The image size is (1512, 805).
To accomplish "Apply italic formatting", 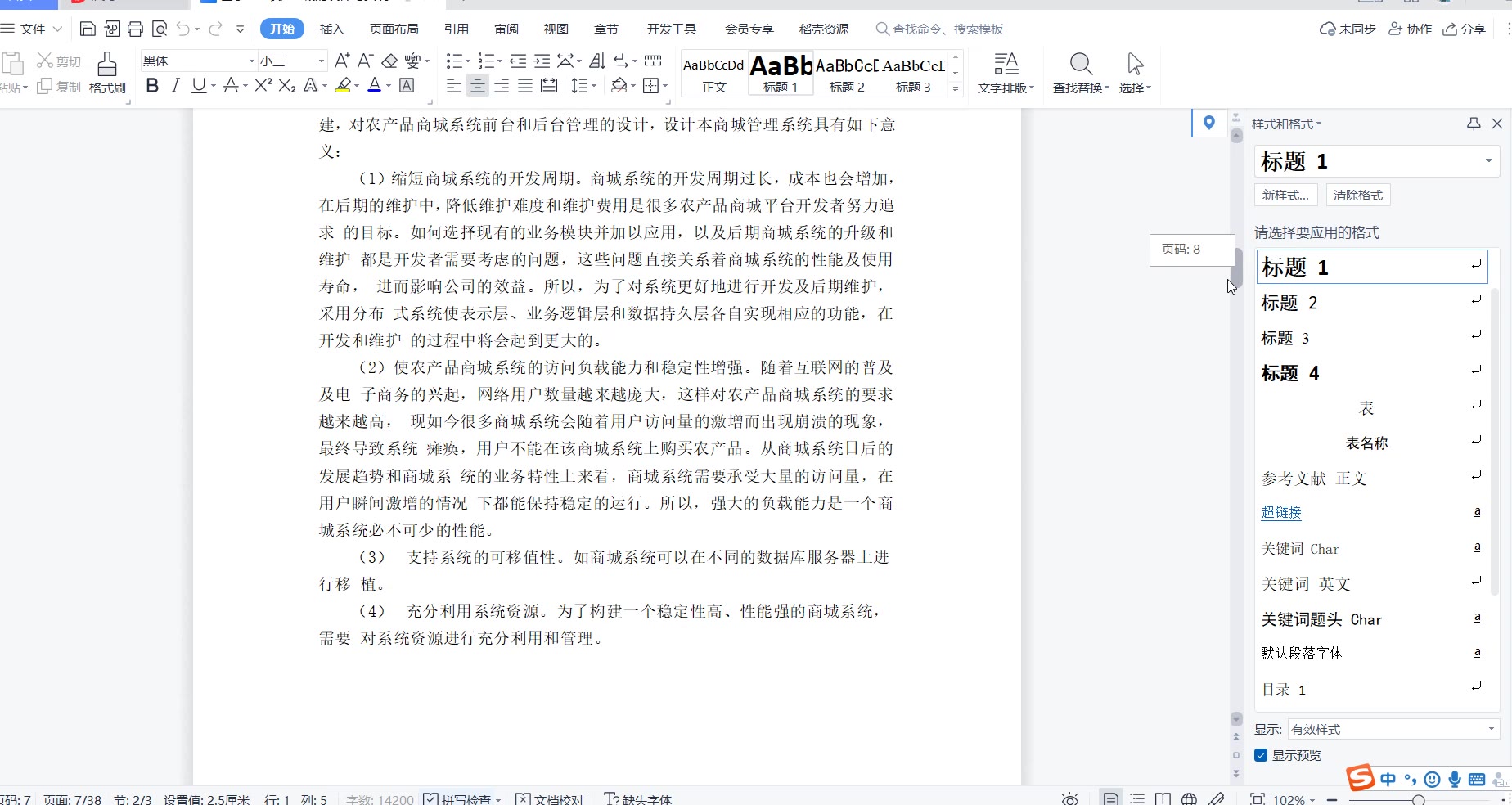I will [175, 86].
